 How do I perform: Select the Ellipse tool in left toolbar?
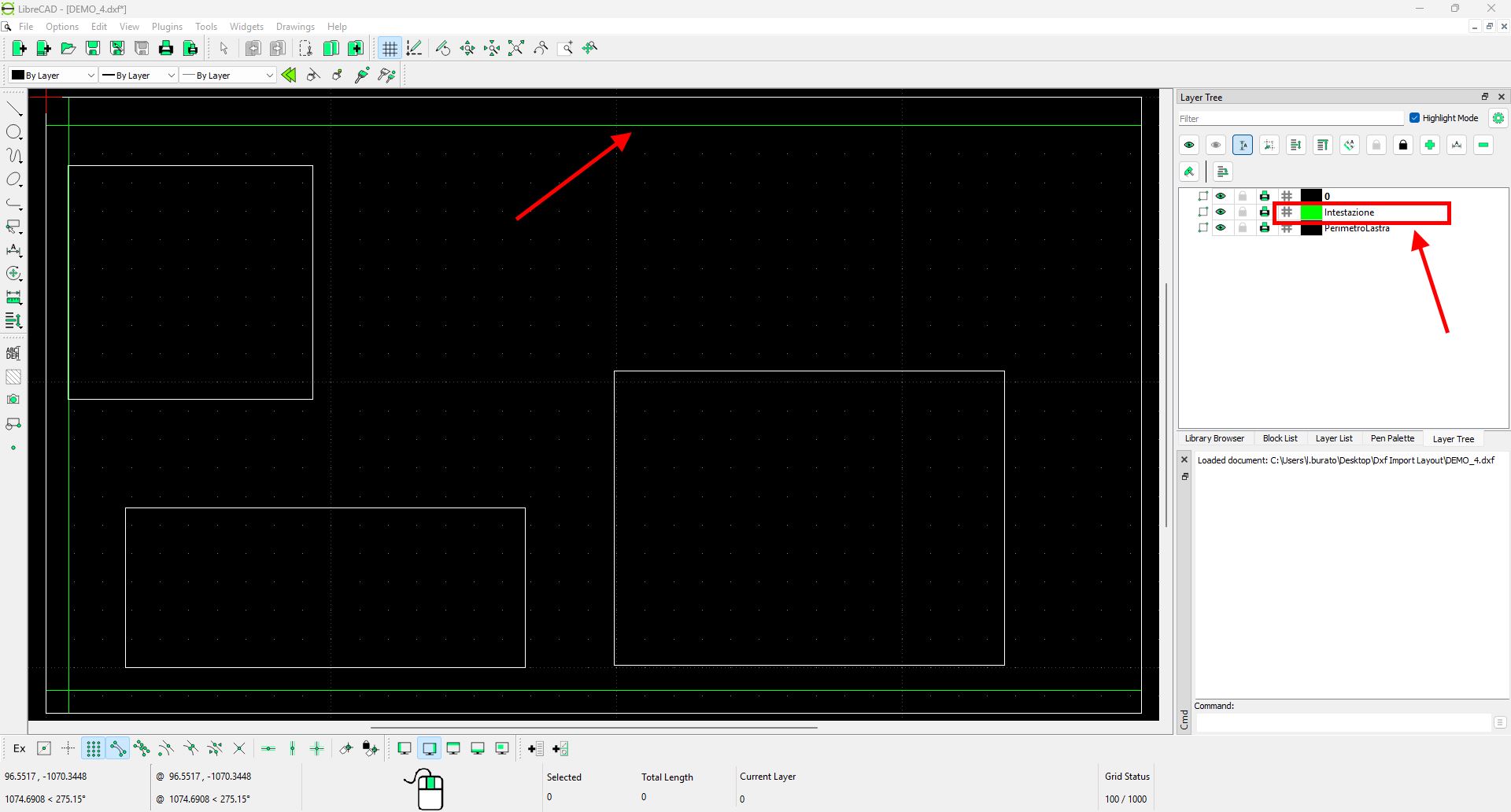point(14,180)
